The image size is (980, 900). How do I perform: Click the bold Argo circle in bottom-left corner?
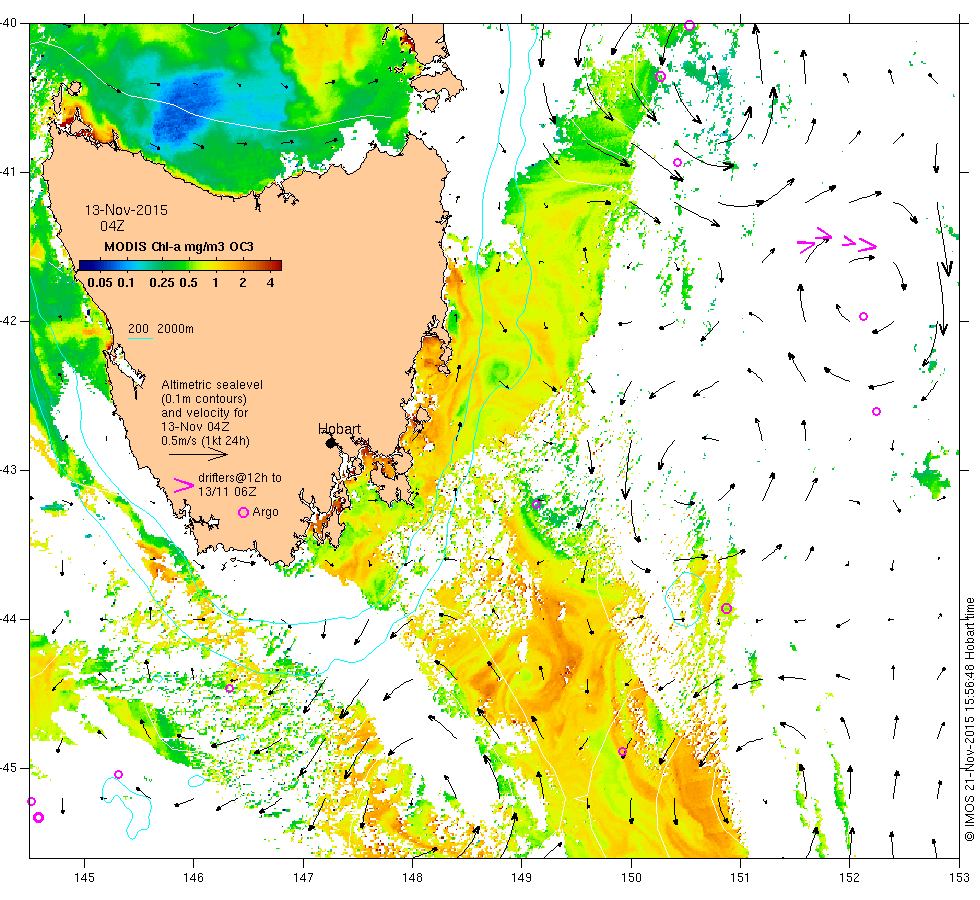[38, 818]
